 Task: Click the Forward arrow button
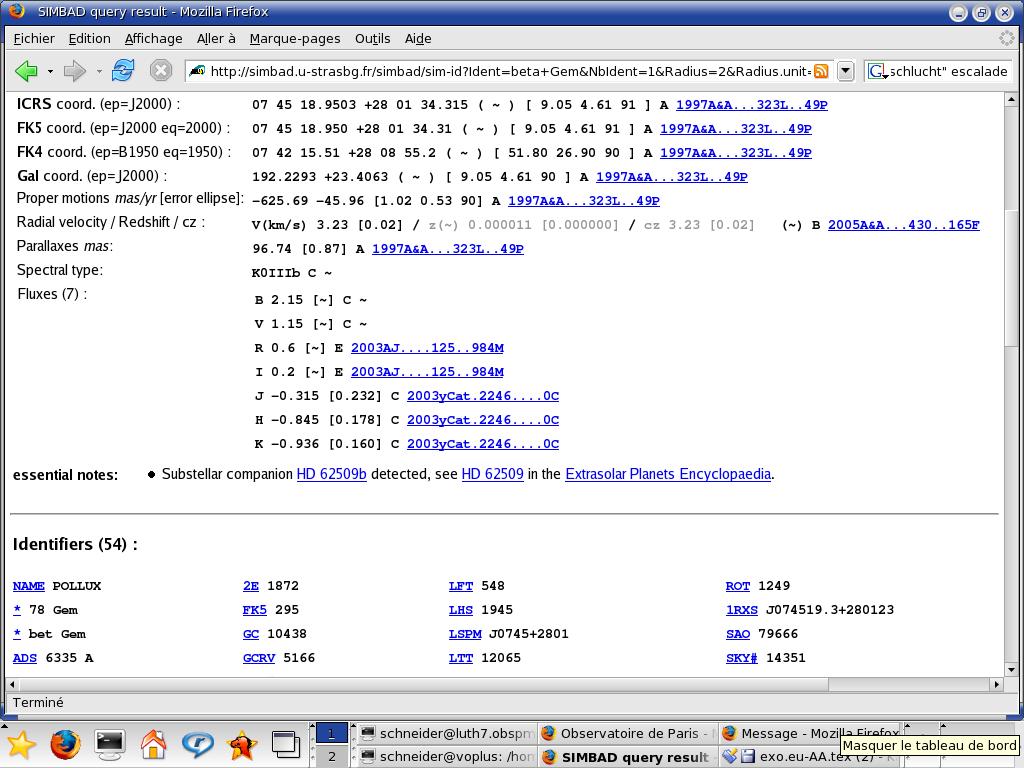tap(74, 71)
